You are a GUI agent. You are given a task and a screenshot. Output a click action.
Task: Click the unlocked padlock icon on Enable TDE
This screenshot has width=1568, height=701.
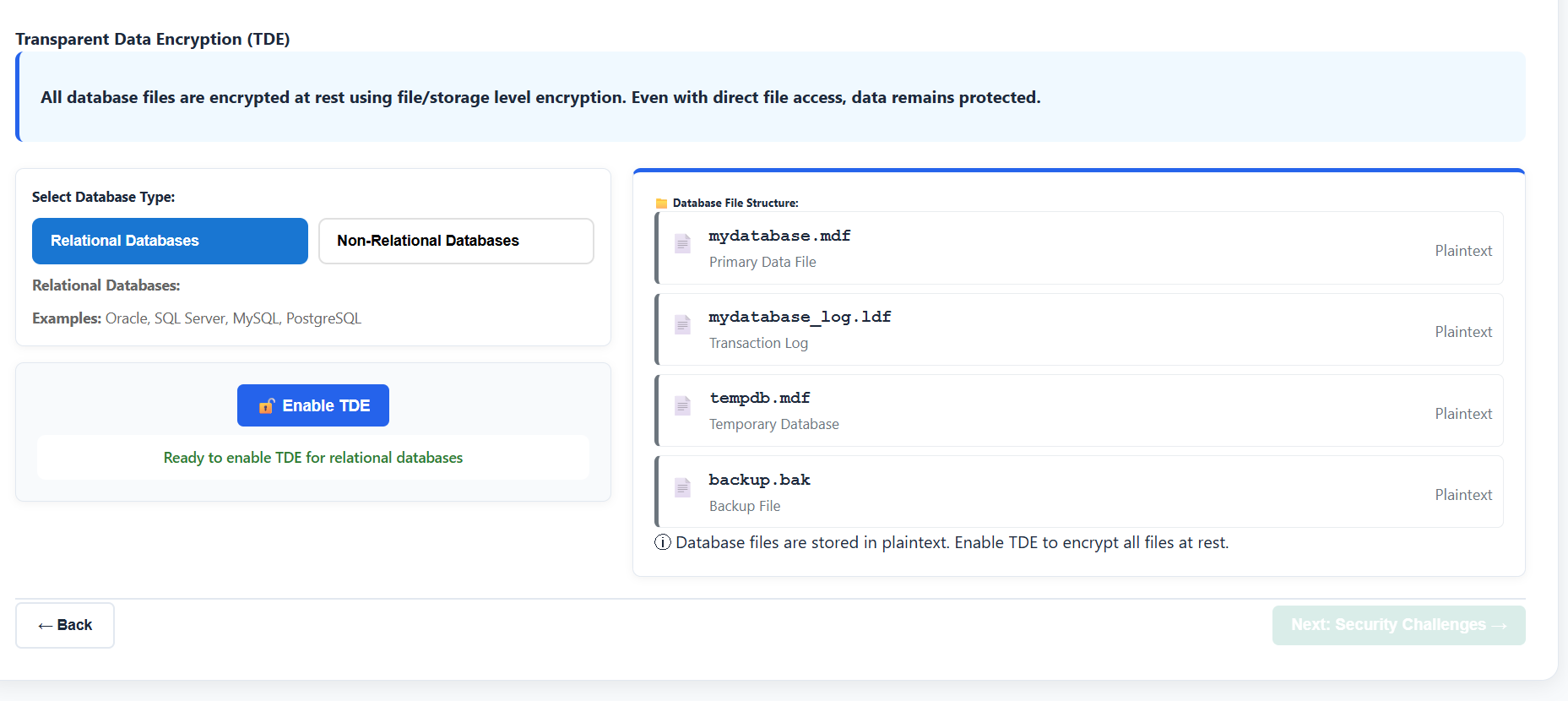[266, 406]
